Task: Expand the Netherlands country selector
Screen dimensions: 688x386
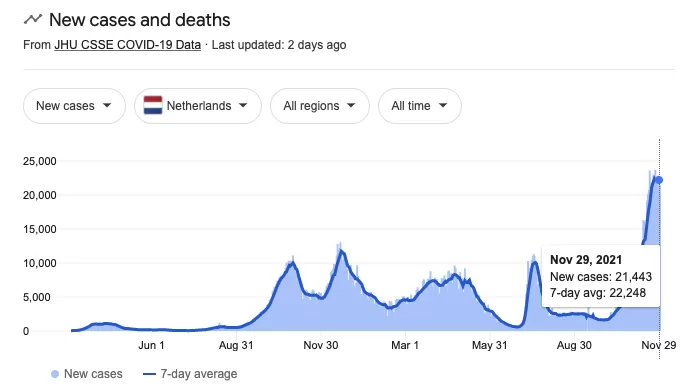Action: click(198, 106)
